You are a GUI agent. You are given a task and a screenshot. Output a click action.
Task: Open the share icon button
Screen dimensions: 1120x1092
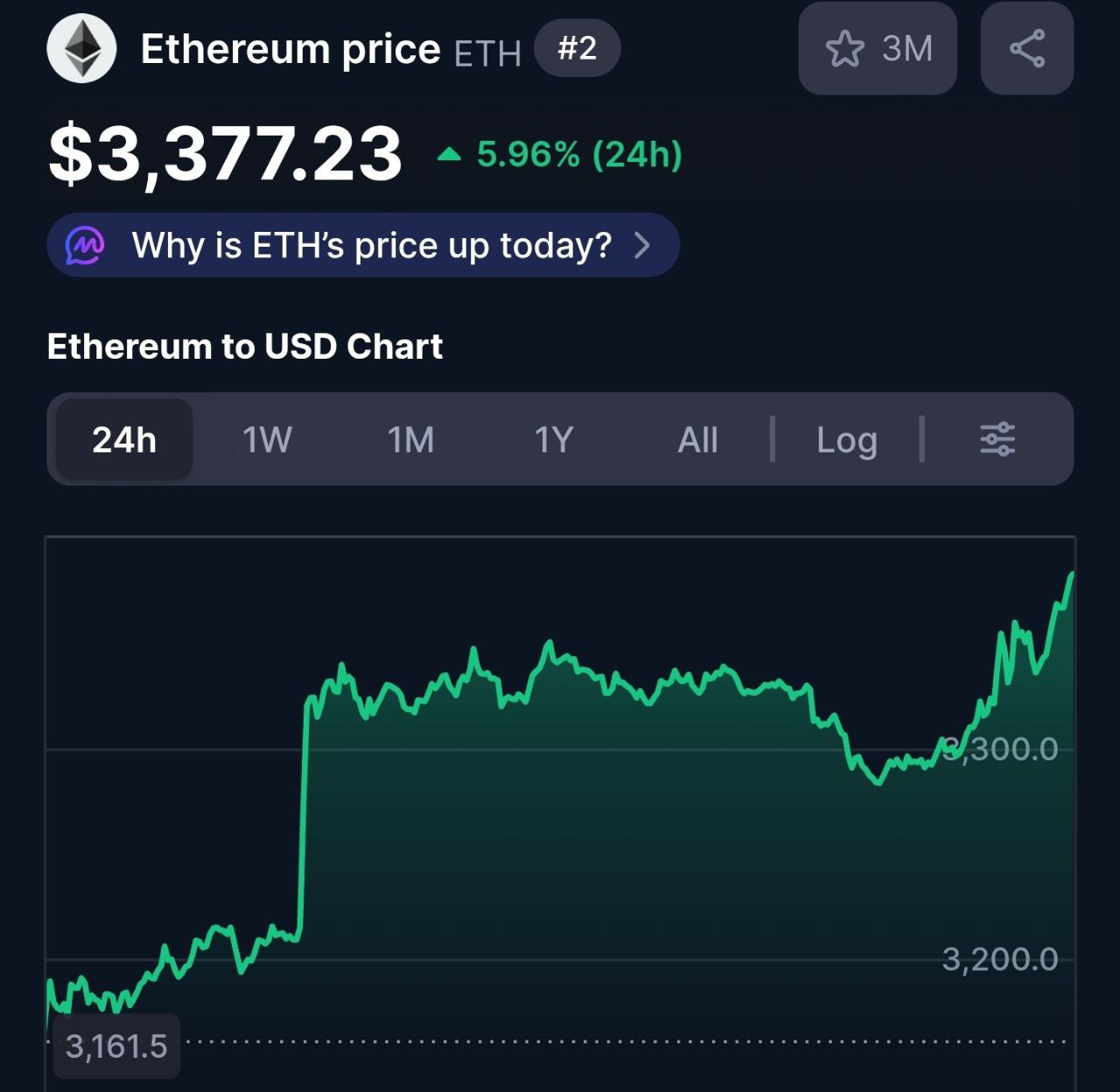pyautogui.click(x=1026, y=48)
